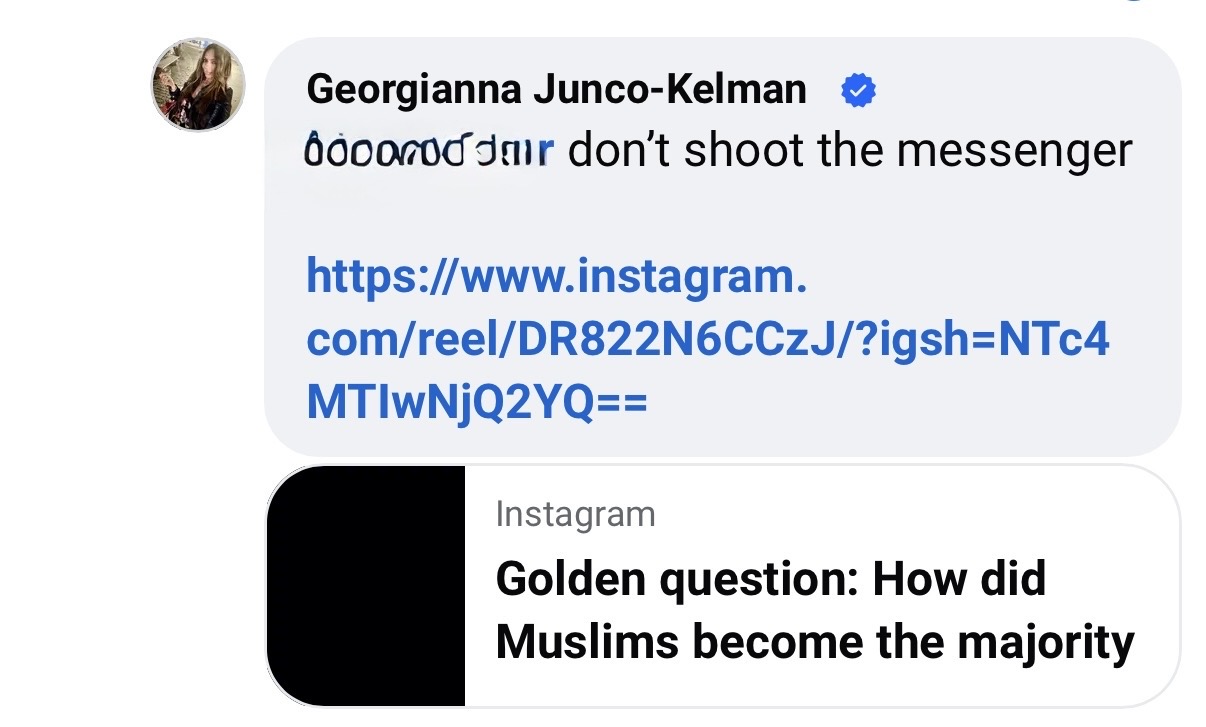Click the blue verified checkmark badge
This screenshot has width=1206, height=727.
(858, 91)
